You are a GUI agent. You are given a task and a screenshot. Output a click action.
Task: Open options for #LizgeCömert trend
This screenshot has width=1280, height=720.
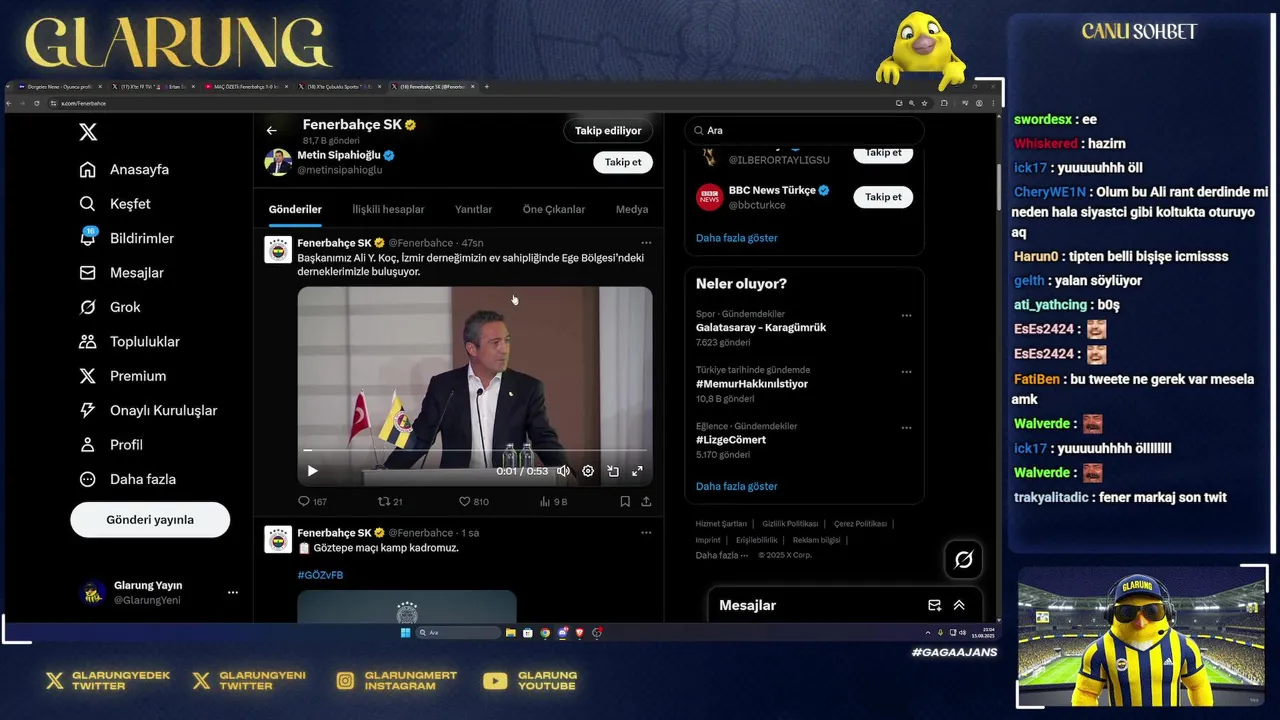(906, 428)
